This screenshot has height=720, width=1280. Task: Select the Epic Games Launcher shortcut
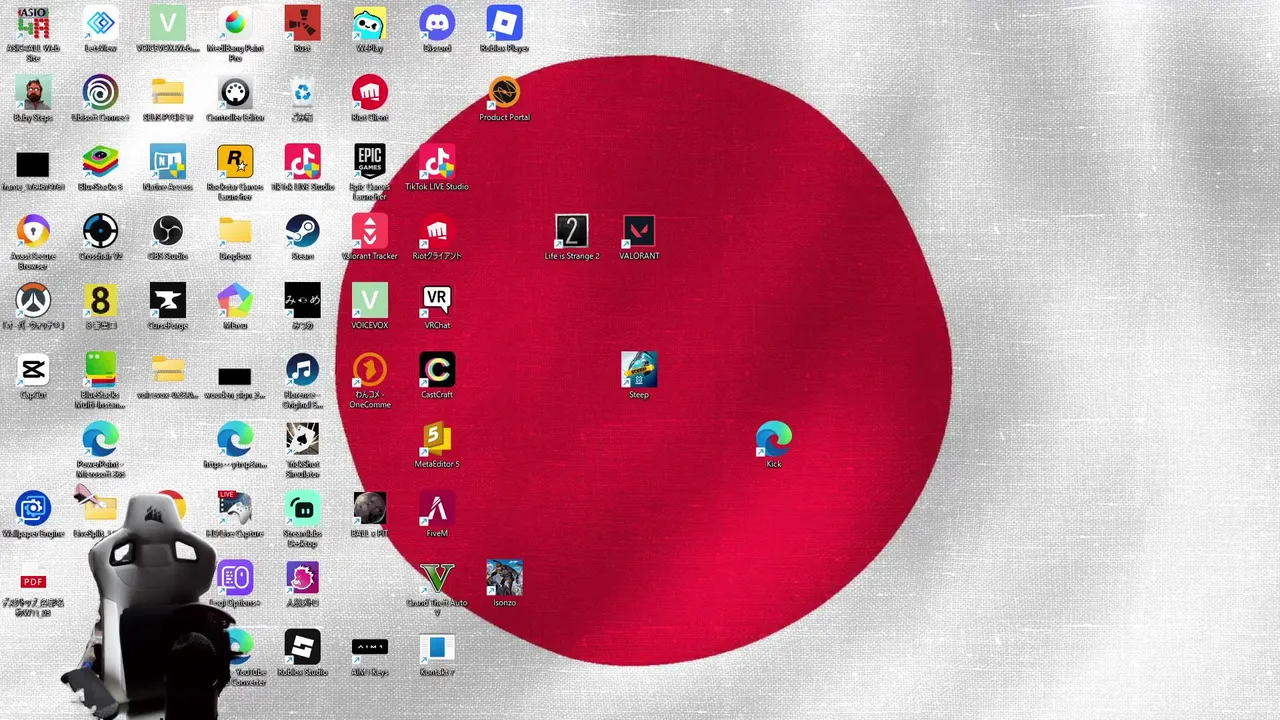click(x=370, y=162)
